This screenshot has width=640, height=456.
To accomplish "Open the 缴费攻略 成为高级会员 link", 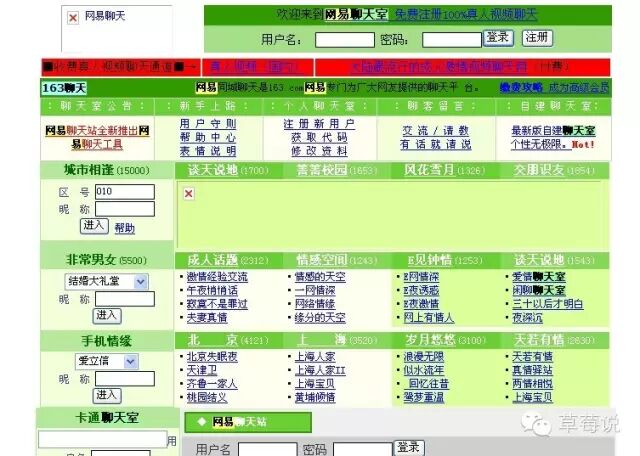I will pos(554,87).
